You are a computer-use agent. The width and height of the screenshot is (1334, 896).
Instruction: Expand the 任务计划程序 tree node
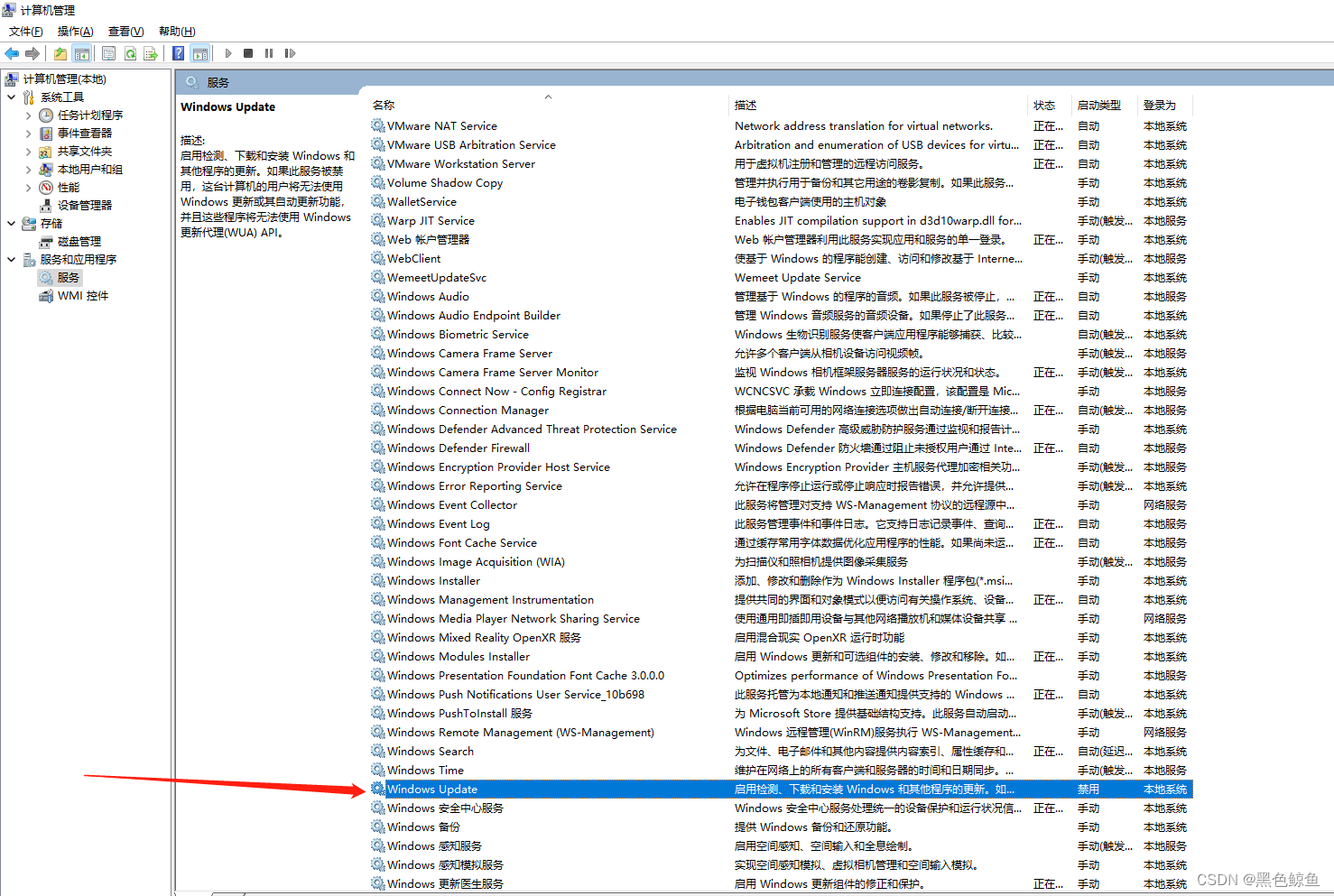(x=28, y=115)
